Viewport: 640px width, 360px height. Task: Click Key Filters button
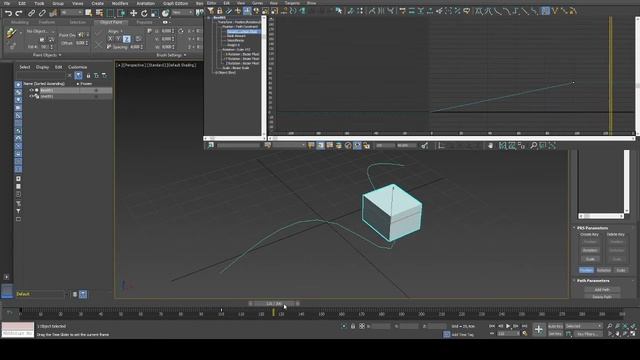point(587,333)
